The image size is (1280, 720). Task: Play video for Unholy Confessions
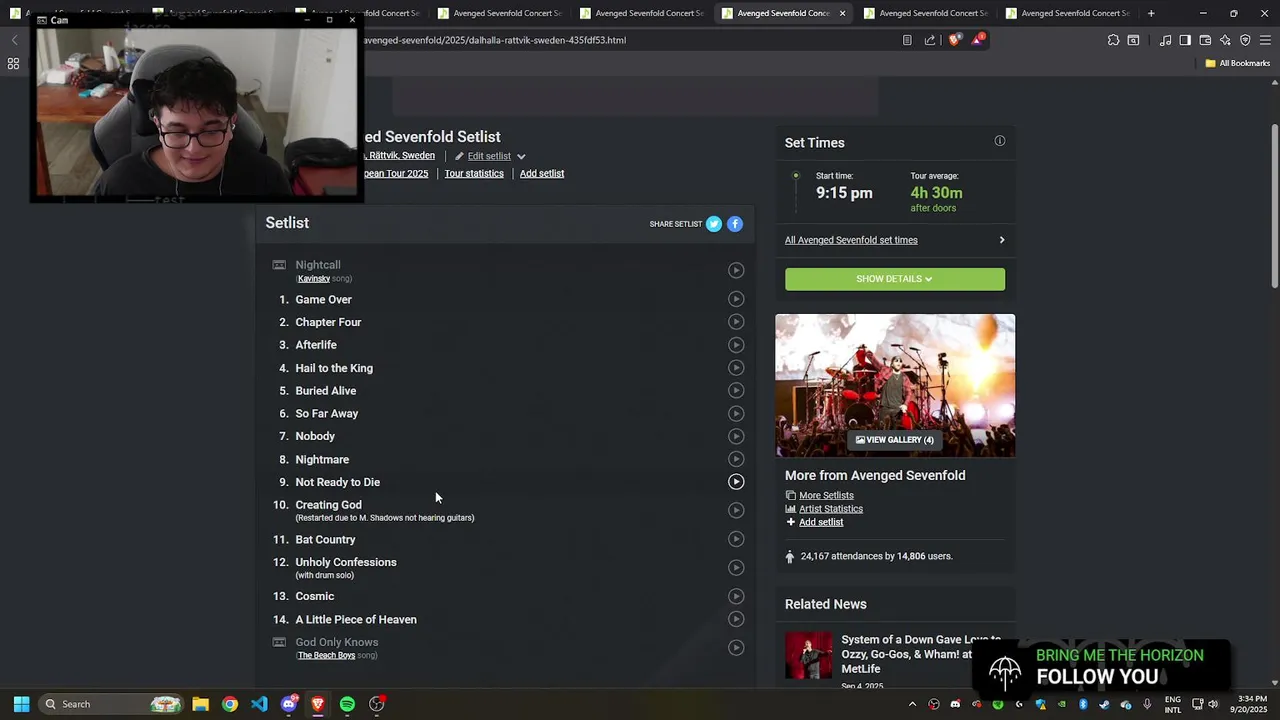736,568
